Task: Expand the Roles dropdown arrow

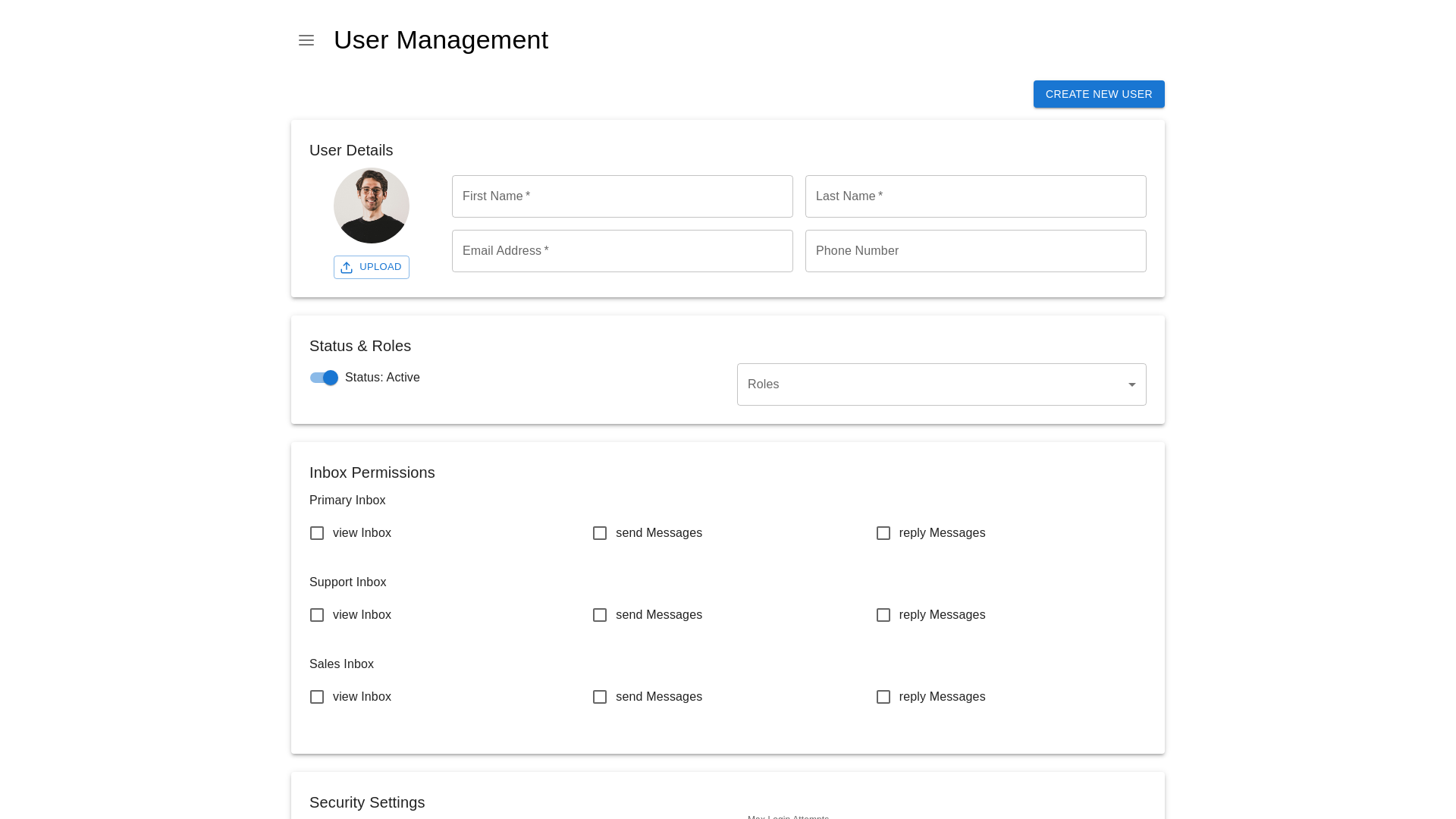Action: click(1131, 384)
